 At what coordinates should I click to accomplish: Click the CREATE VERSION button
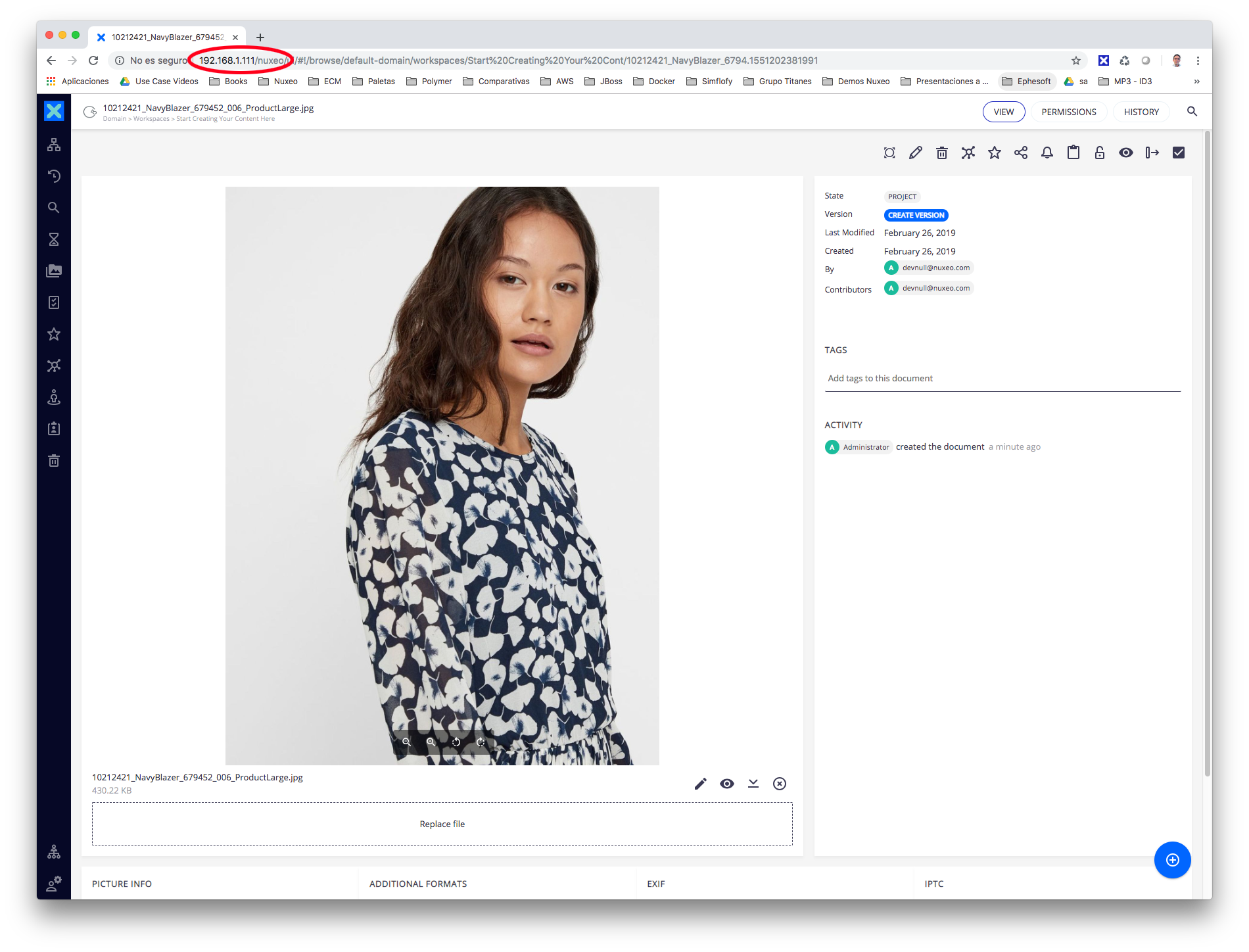916,215
